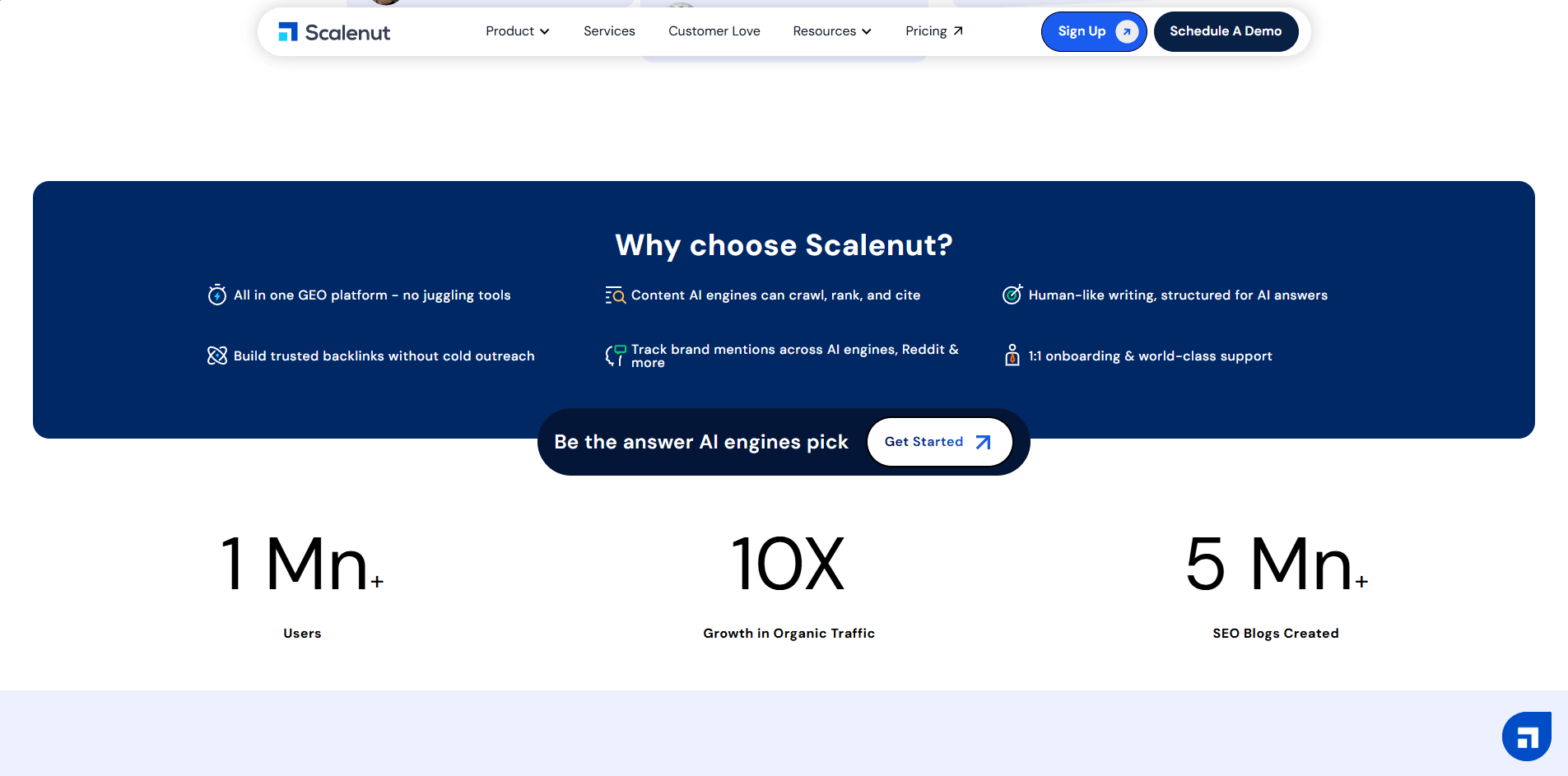Click the target icon beside Human-like writing
Image resolution: width=1568 pixels, height=776 pixels.
pos(1012,294)
